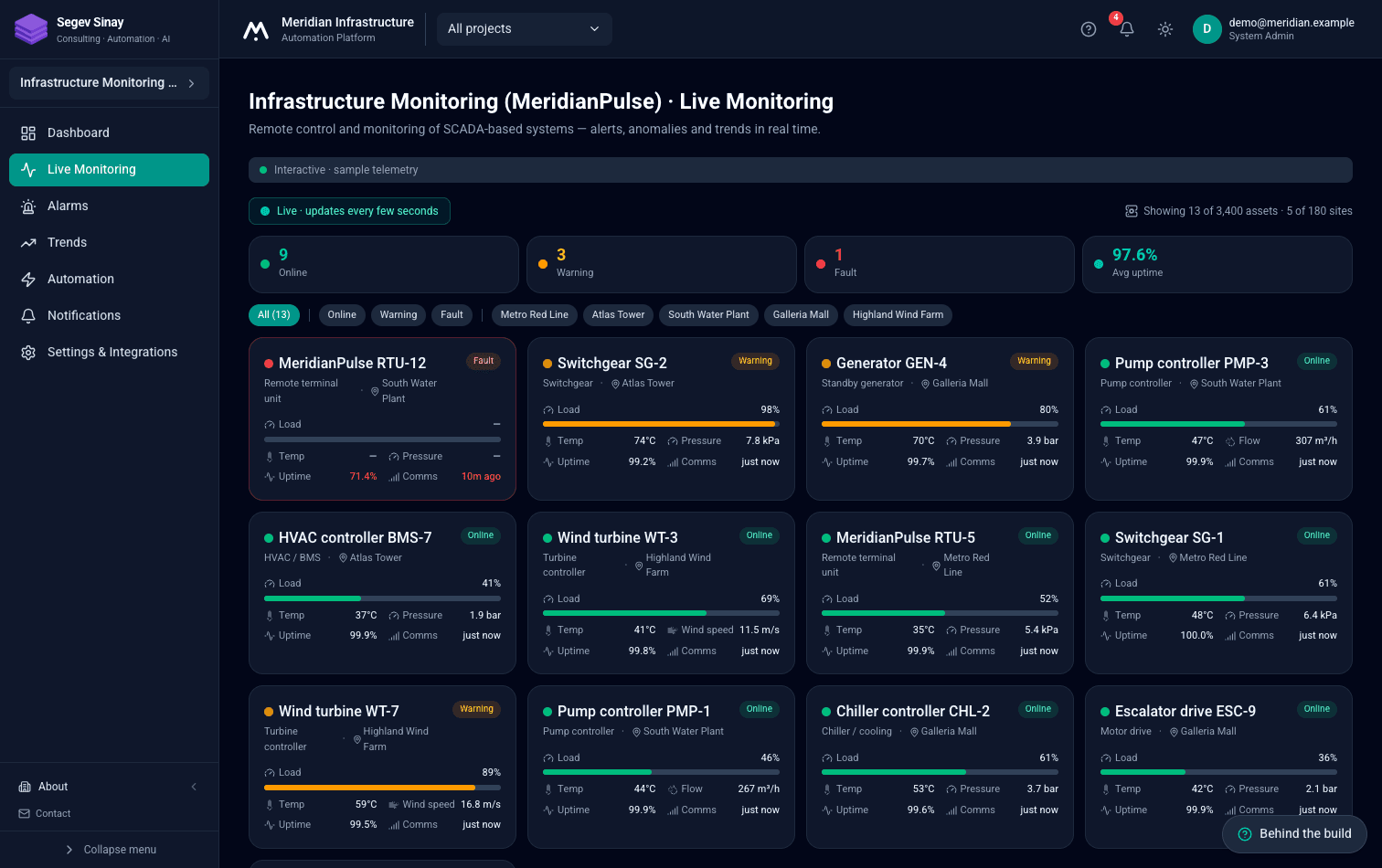Expand the Infrastructure Monitoring product selector

tap(109, 83)
